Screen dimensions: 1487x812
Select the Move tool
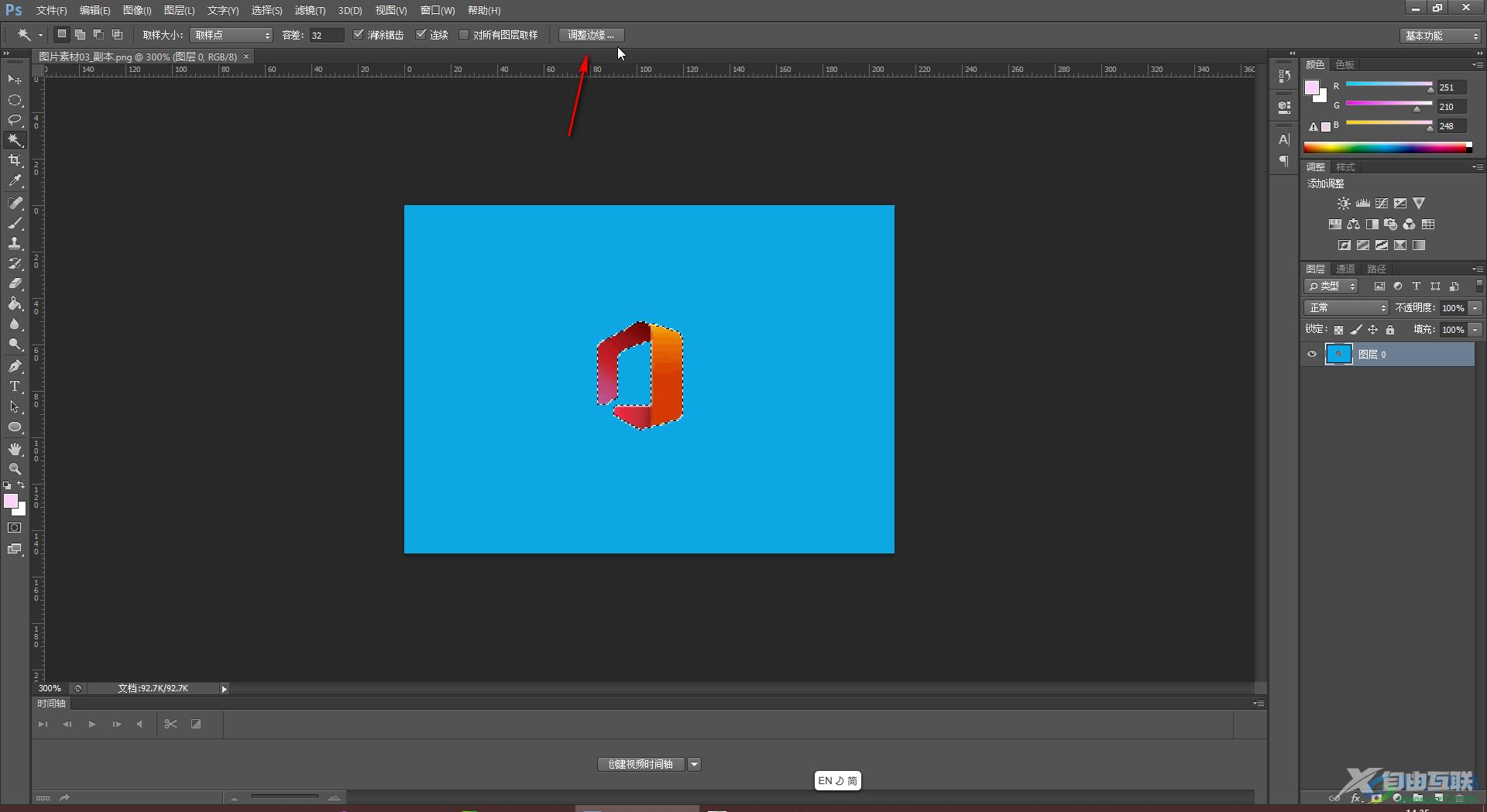pos(15,80)
